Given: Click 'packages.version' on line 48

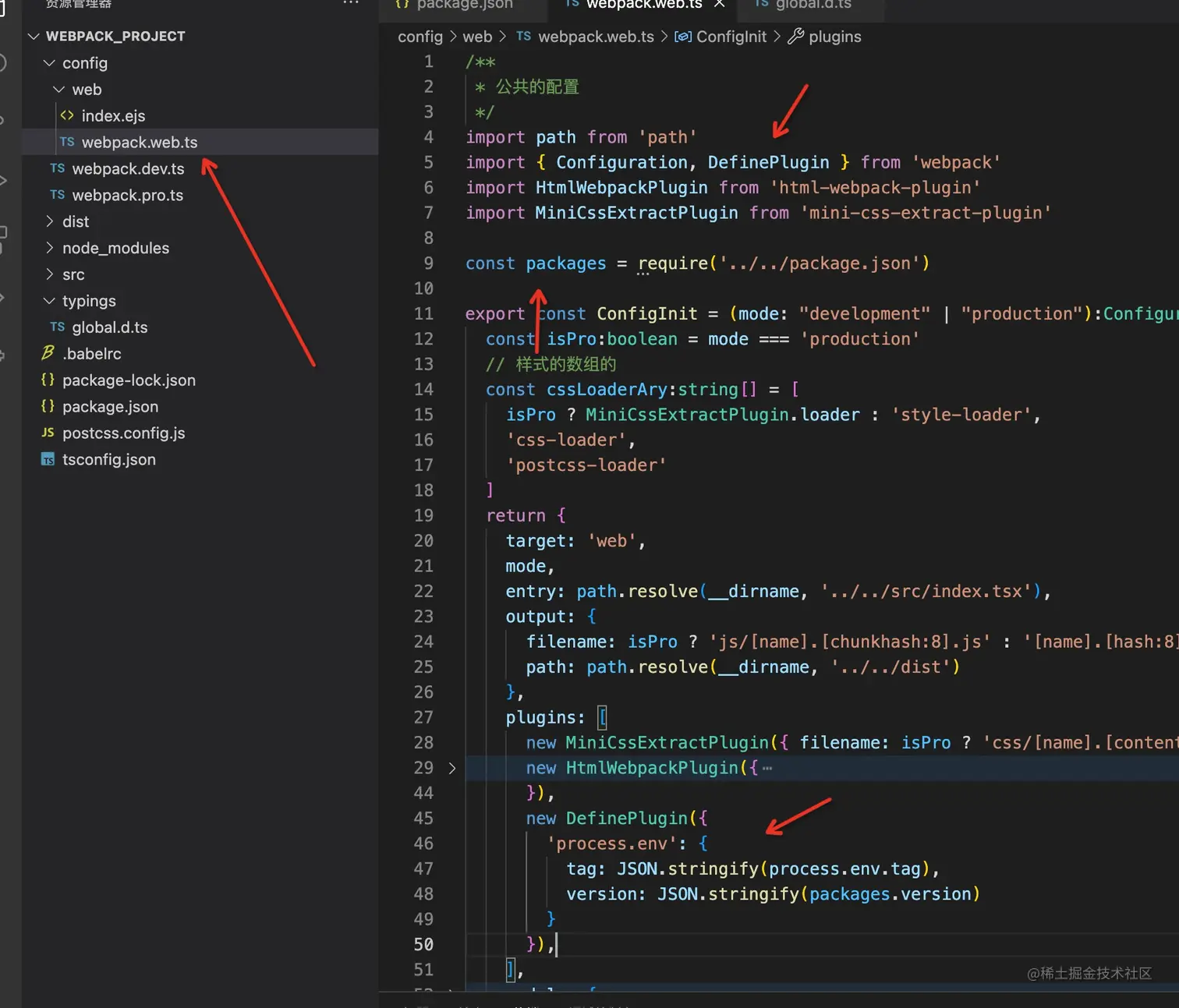Looking at the screenshot, I should point(890,894).
